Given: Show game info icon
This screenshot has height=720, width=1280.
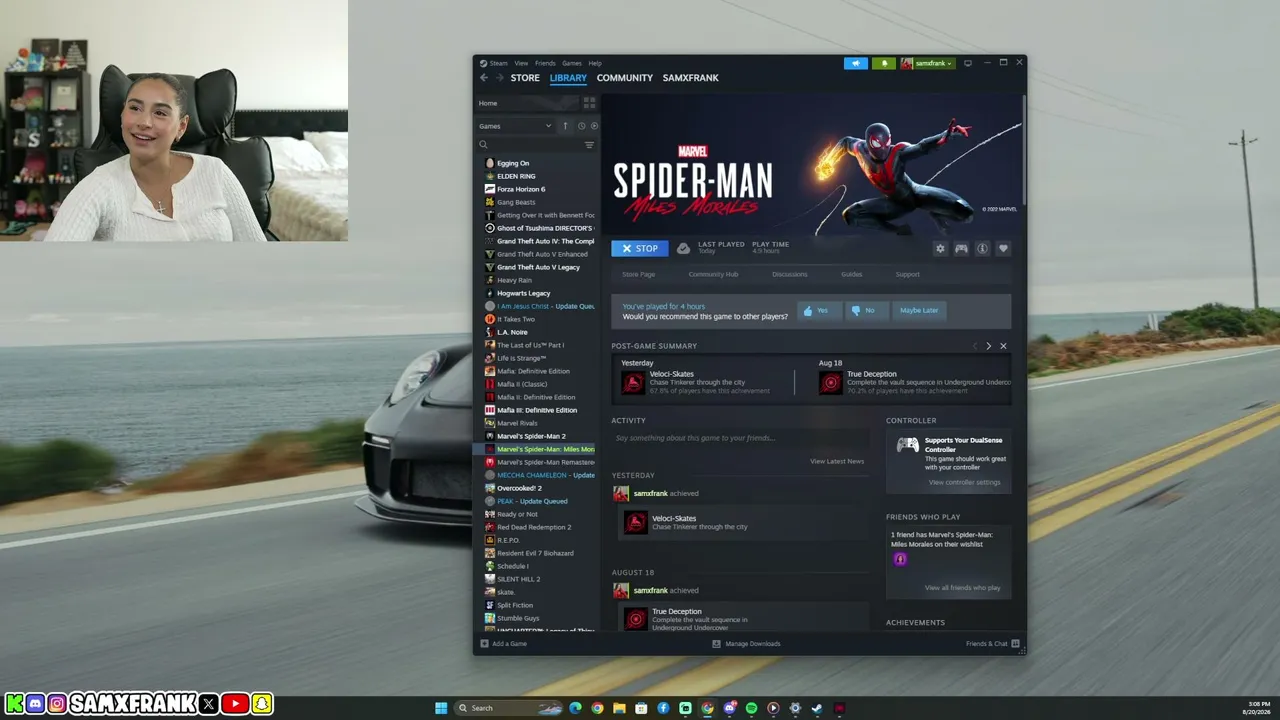Looking at the screenshot, I should click(982, 249).
